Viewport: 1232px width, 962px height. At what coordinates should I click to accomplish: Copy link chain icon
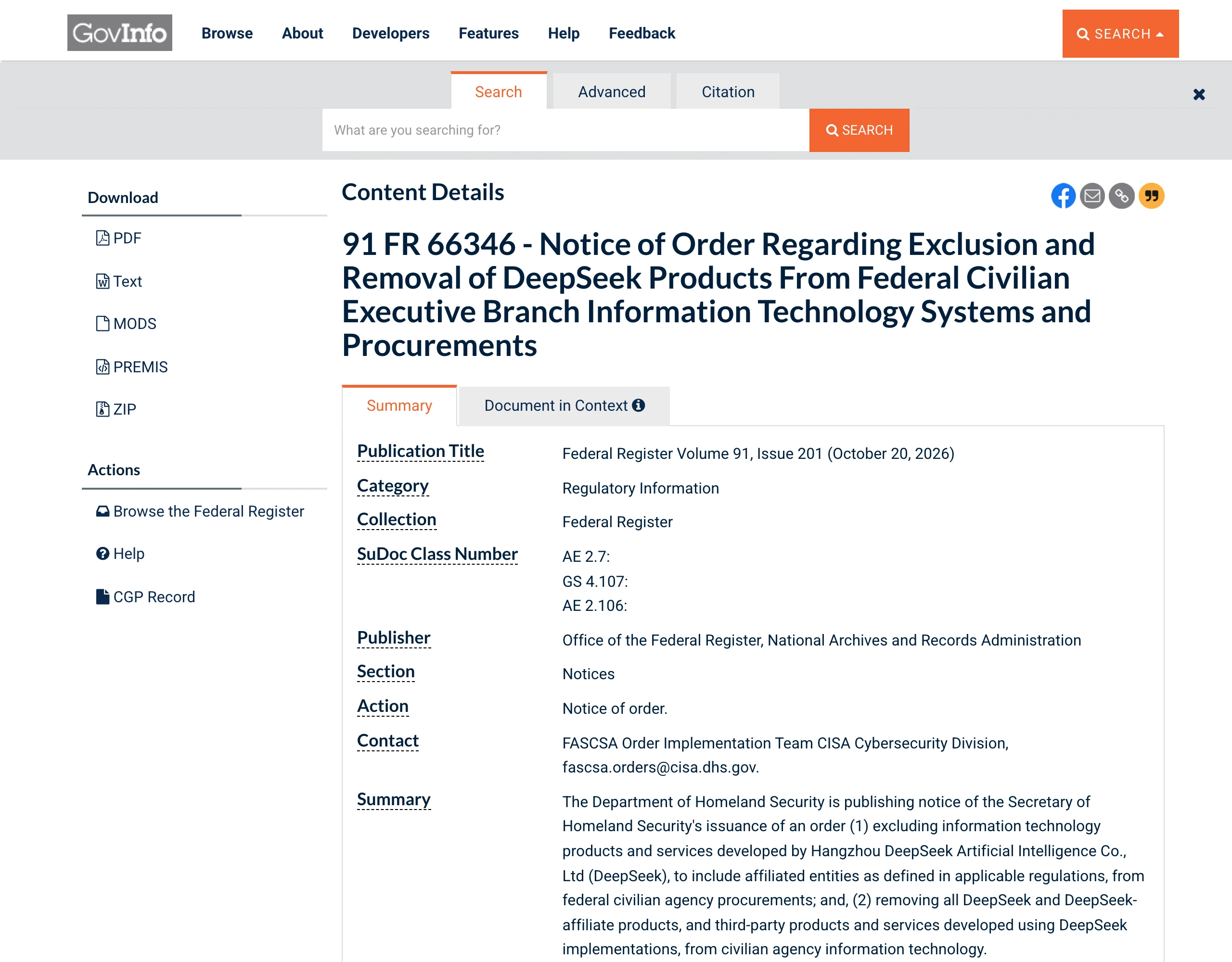point(1121,196)
